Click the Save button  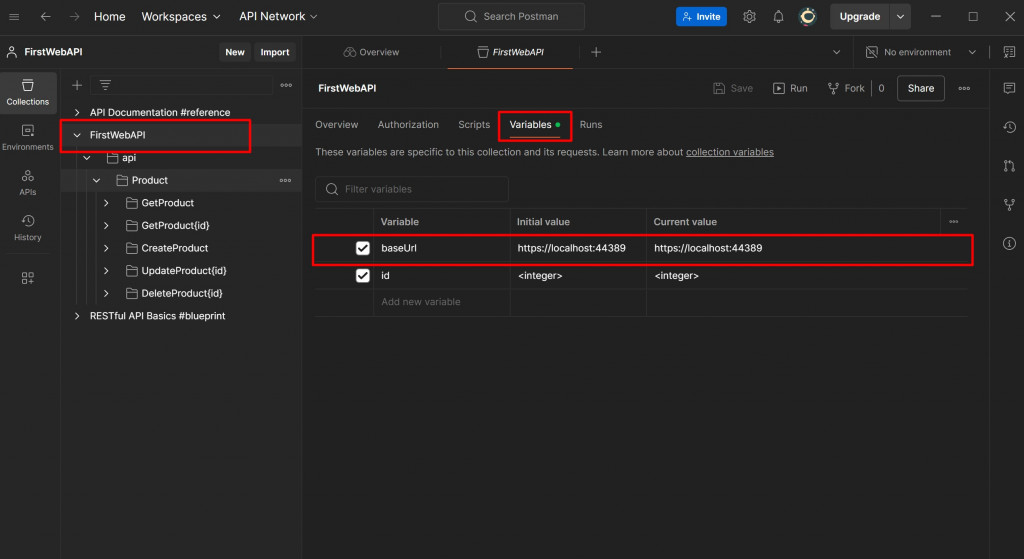point(733,88)
